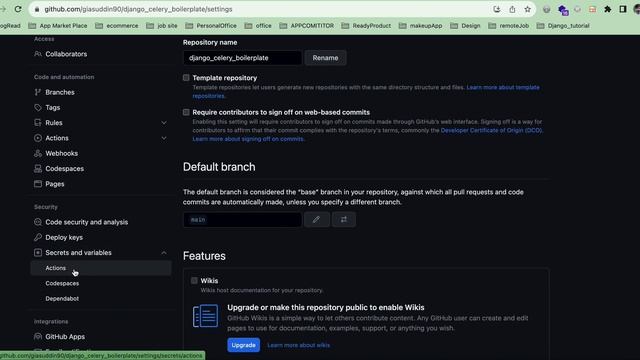Click the Secrets and variables asterisk icon
The height and width of the screenshot is (360, 640).
(x=38, y=253)
